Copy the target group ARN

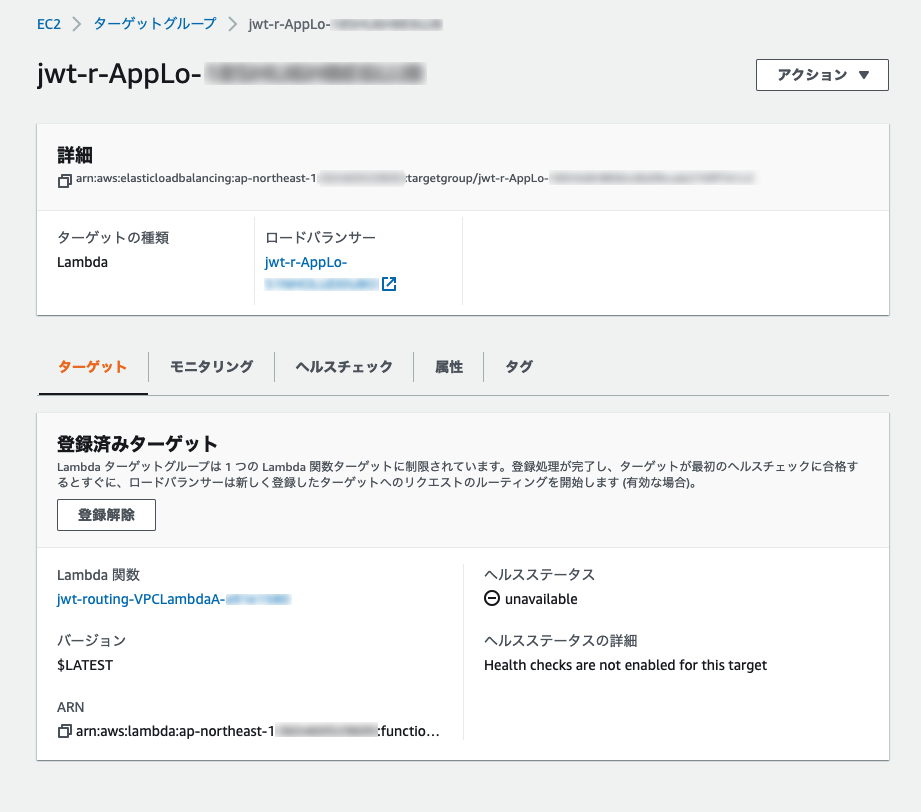tap(65, 181)
